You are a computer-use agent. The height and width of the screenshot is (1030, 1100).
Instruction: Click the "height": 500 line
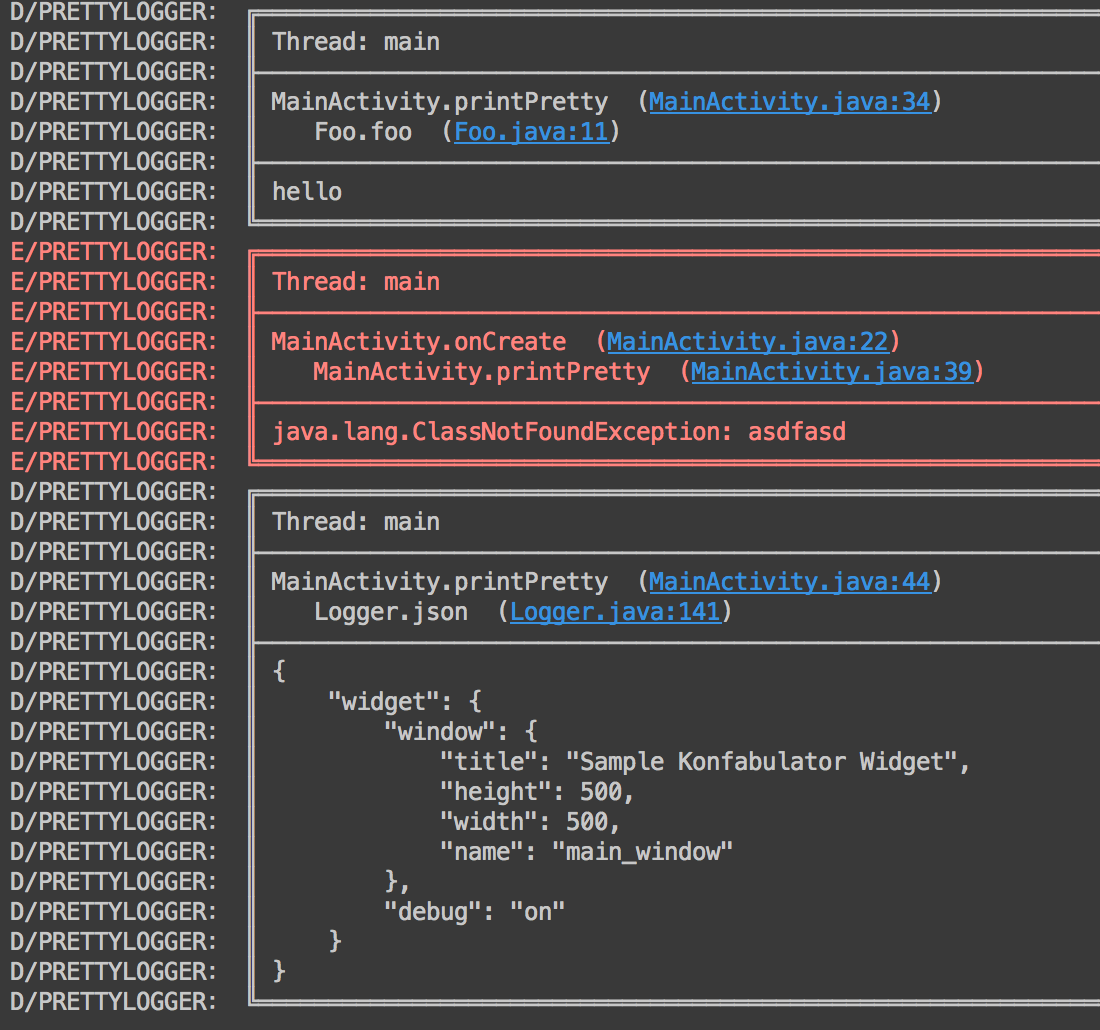click(x=537, y=792)
